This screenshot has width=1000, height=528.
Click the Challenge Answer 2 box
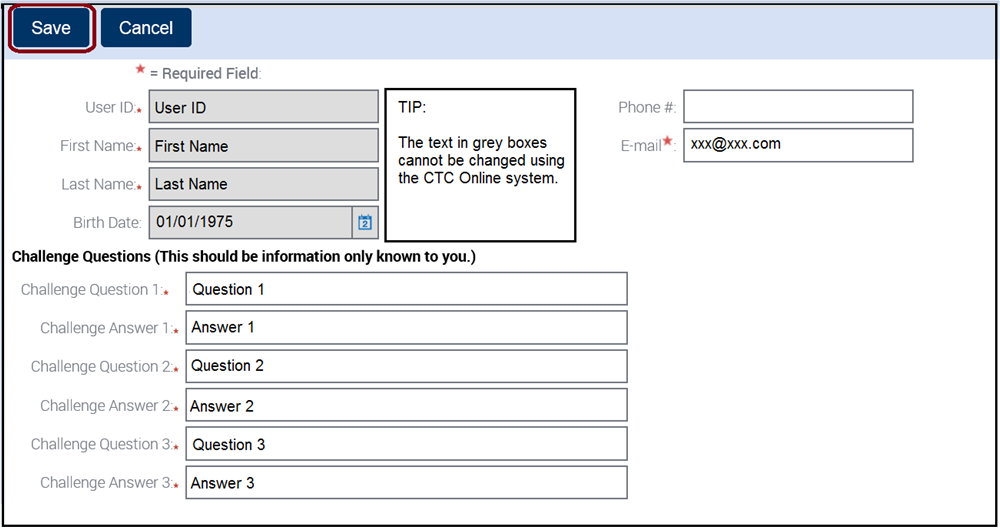point(406,405)
